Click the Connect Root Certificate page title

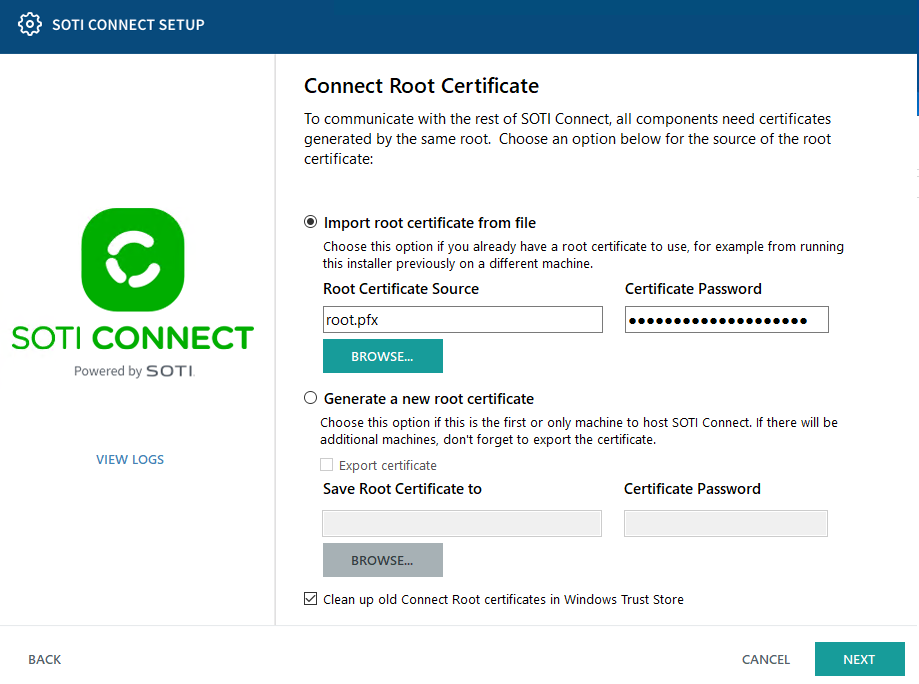point(421,86)
